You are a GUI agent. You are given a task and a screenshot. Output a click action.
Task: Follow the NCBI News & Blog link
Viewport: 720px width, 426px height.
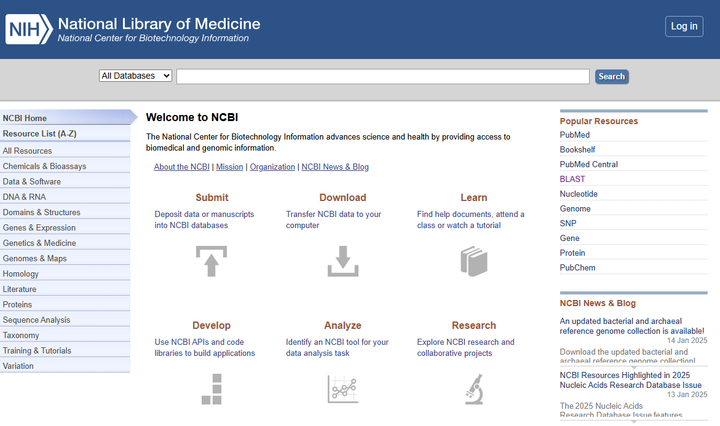(335, 167)
